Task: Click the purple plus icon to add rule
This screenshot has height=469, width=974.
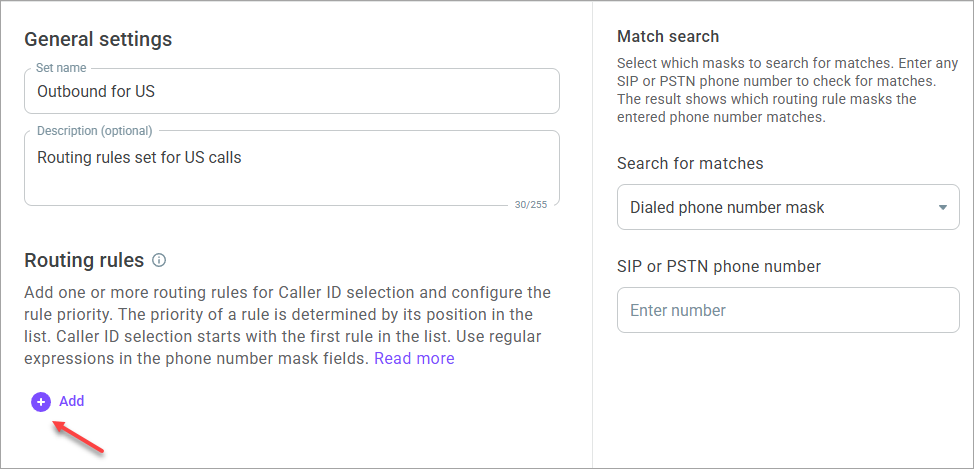Action: [41, 402]
